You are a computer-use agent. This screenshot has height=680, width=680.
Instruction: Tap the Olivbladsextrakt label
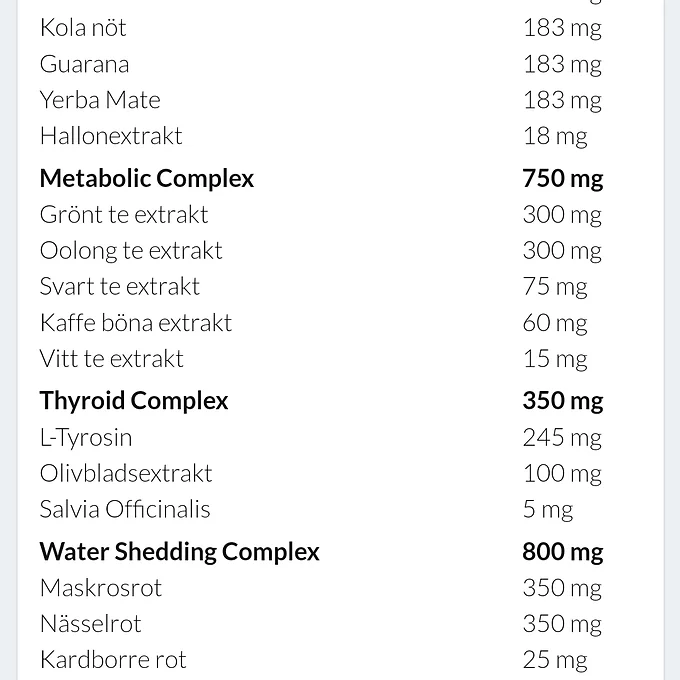click(x=126, y=473)
